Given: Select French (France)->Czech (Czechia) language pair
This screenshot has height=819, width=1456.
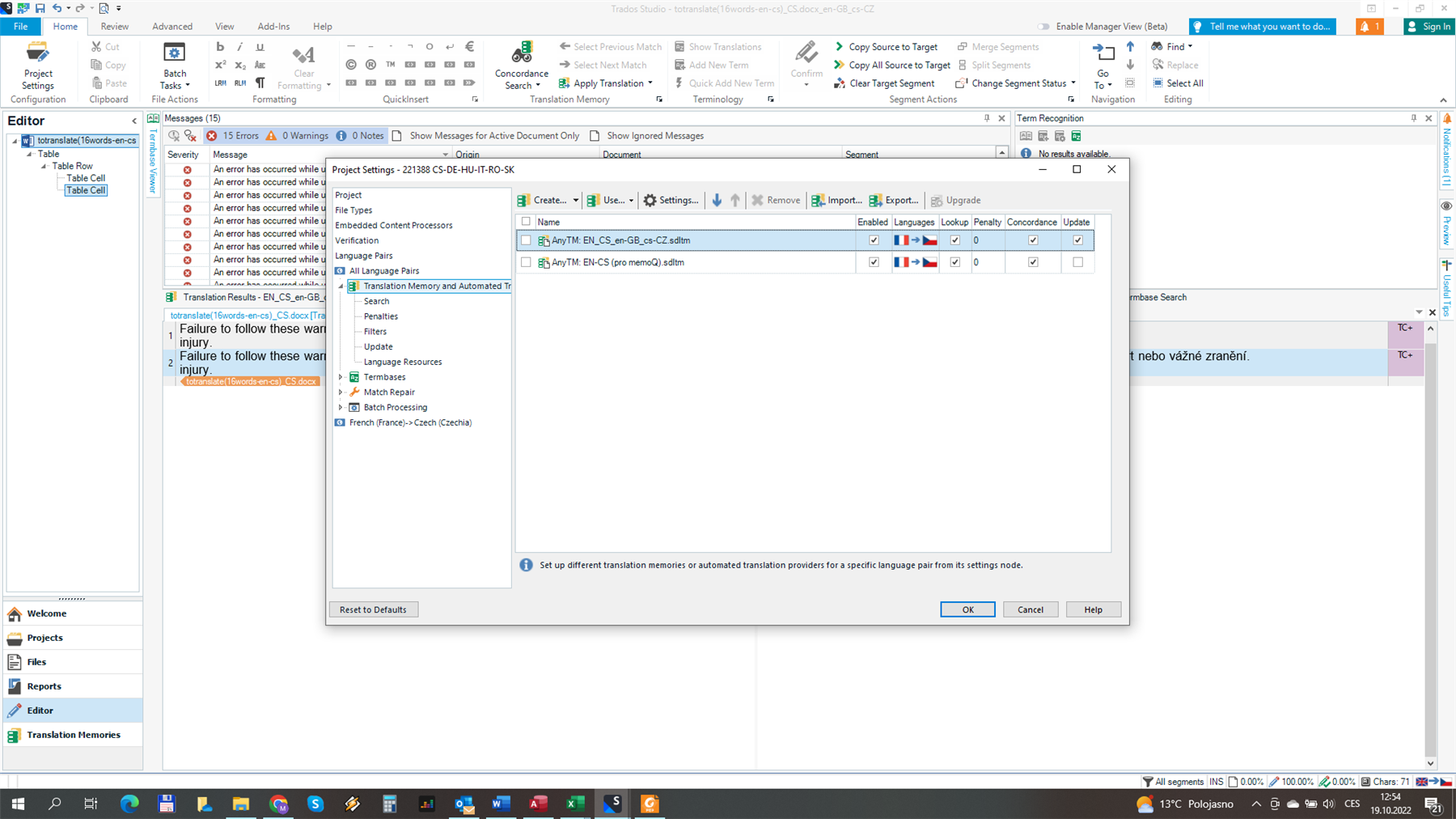Looking at the screenshot, I should point(410,422).
